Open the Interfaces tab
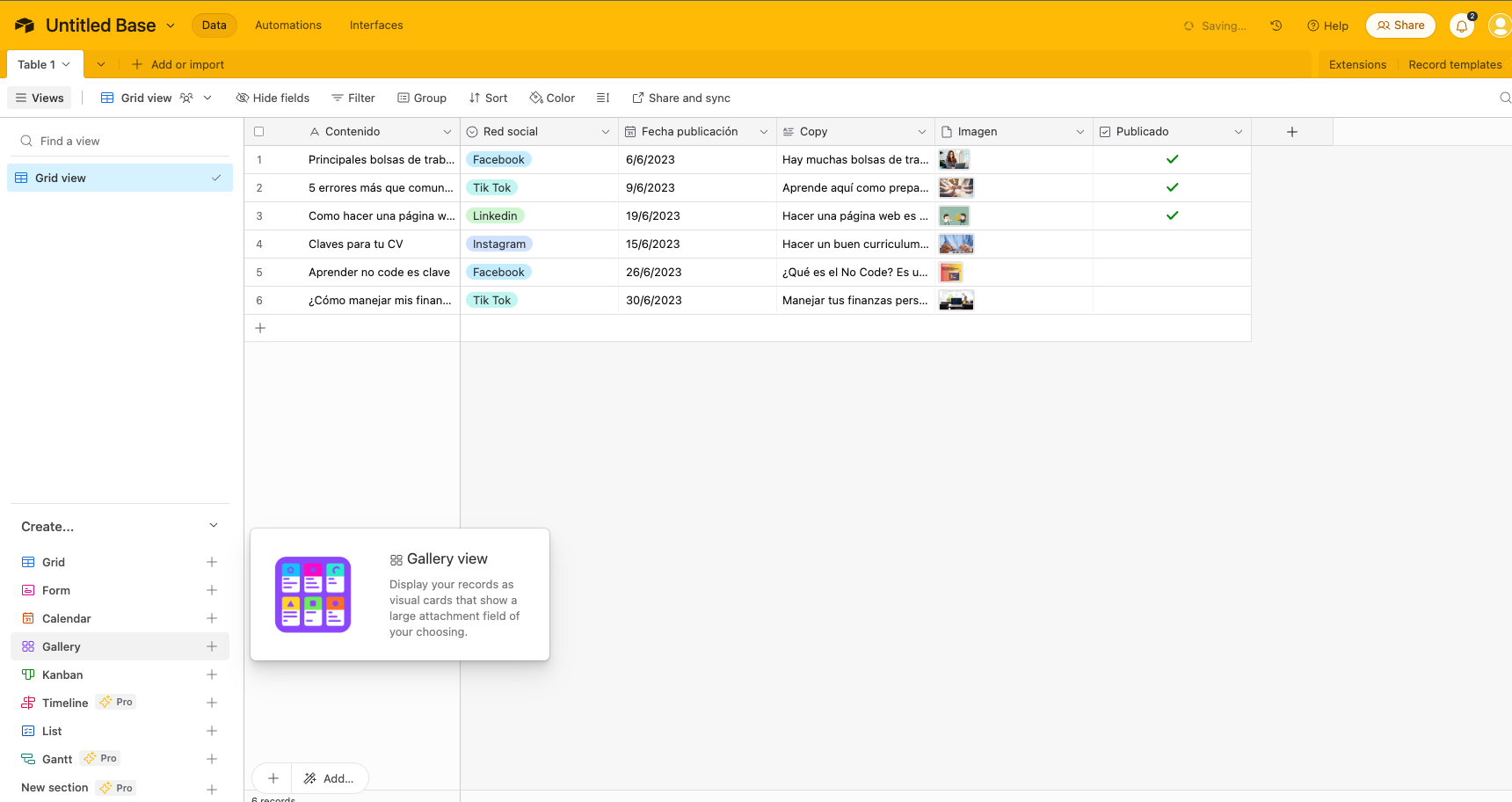Viewport: 1512px width, 802px height. point(376,26)
